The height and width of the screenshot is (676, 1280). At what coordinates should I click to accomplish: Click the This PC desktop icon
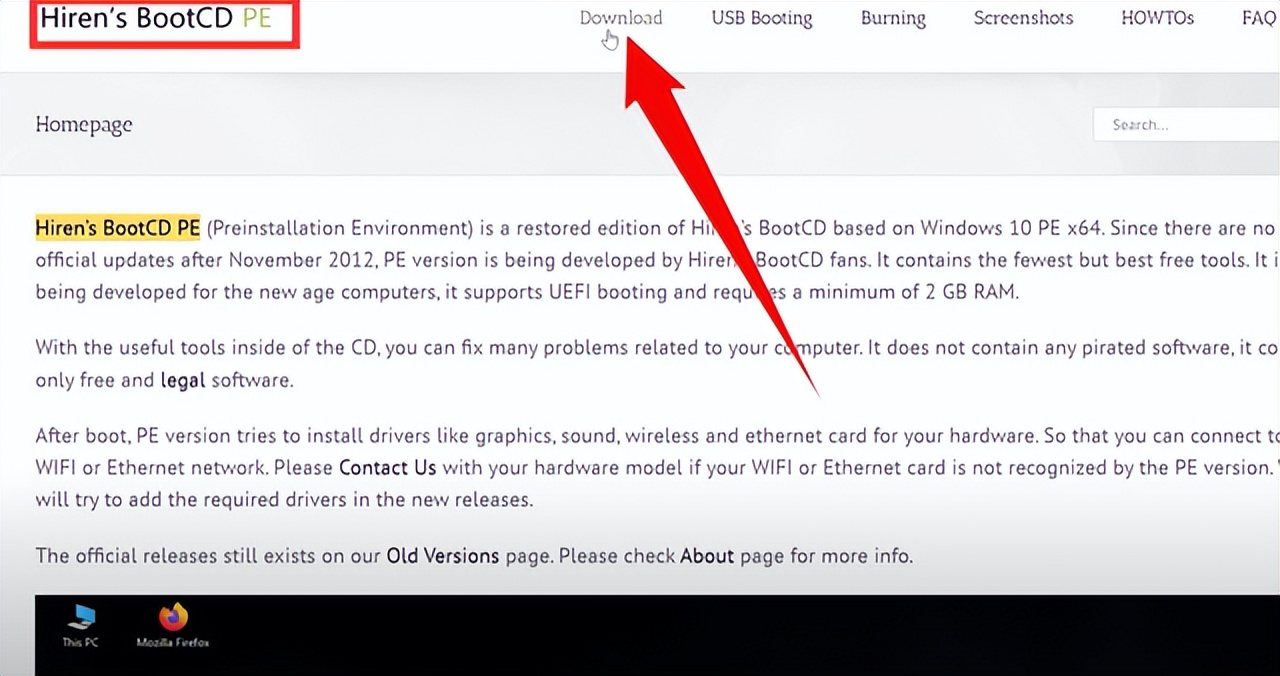coord(80,624)
